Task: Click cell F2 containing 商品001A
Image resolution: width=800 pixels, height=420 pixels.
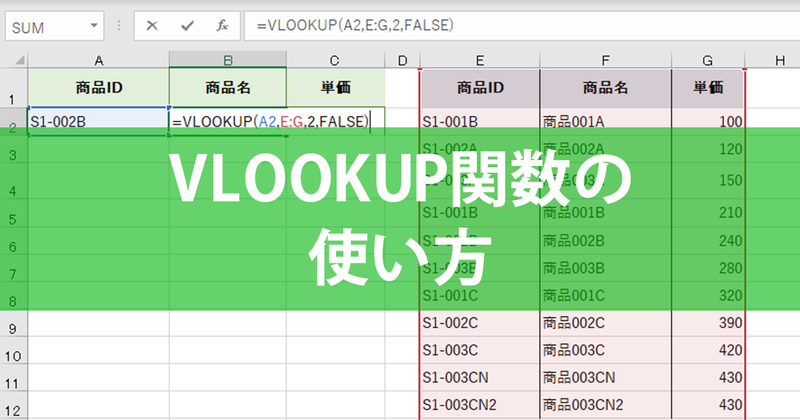Action: coord(605,121)
